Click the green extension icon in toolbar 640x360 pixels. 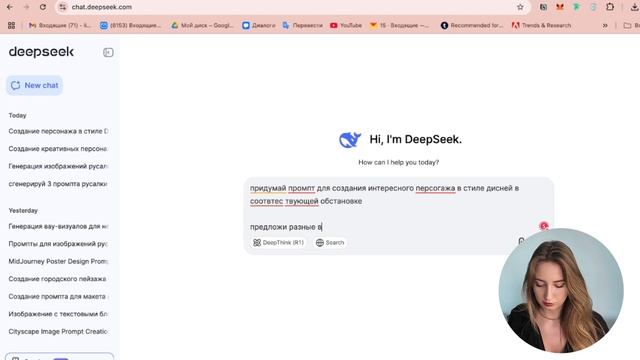point(576,7)
